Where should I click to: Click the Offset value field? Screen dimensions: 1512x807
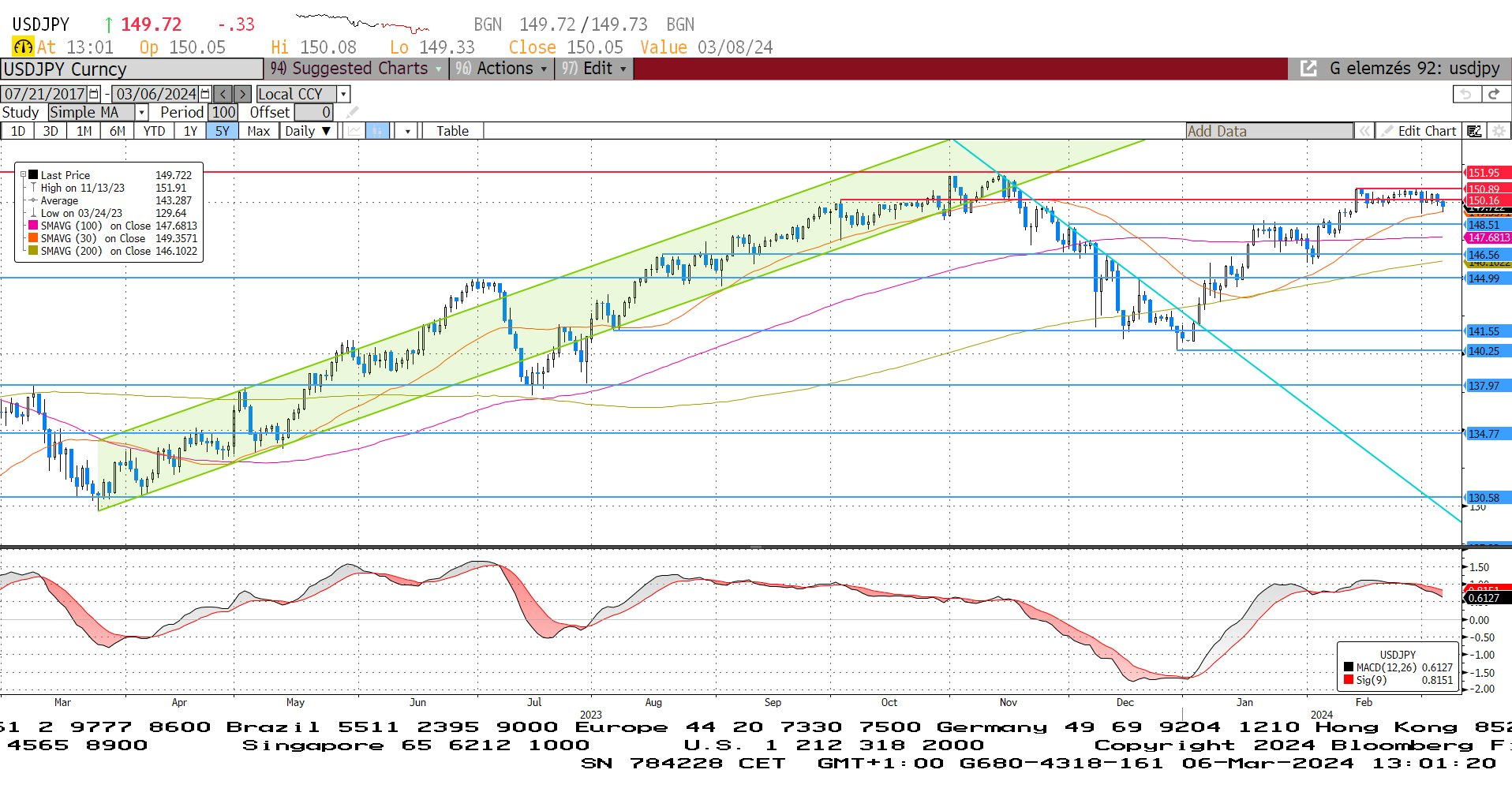314,112
